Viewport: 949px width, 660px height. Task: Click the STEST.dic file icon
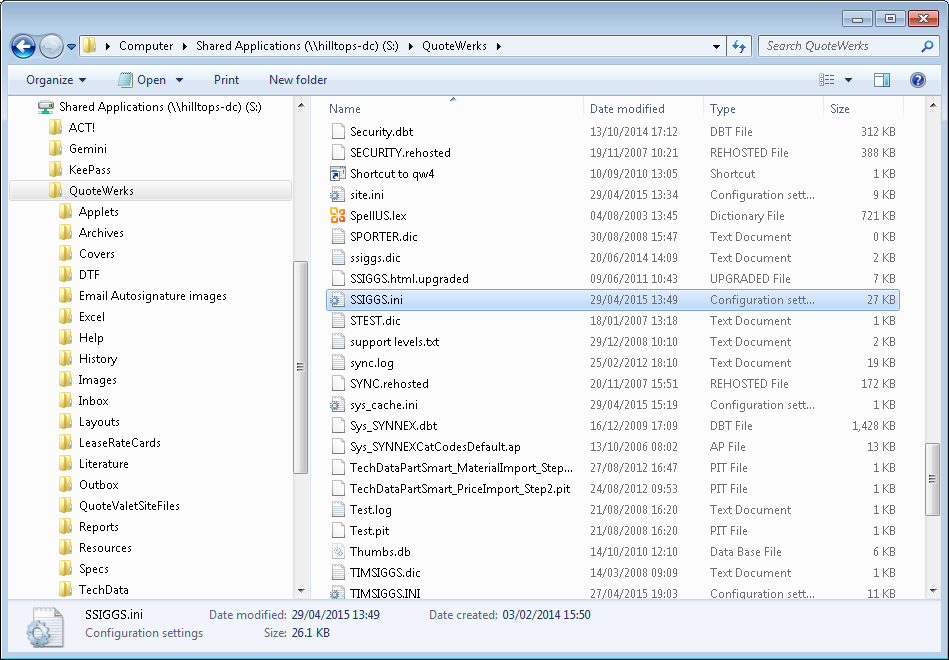click(x=338, y=321)
